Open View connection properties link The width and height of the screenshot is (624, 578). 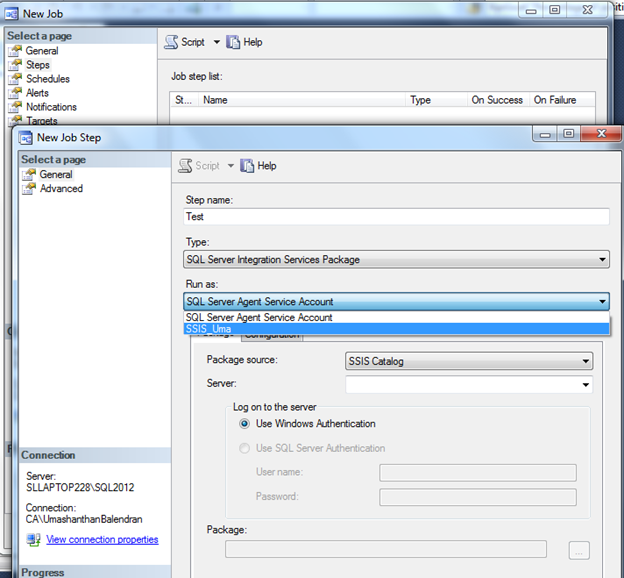(102, 539)
